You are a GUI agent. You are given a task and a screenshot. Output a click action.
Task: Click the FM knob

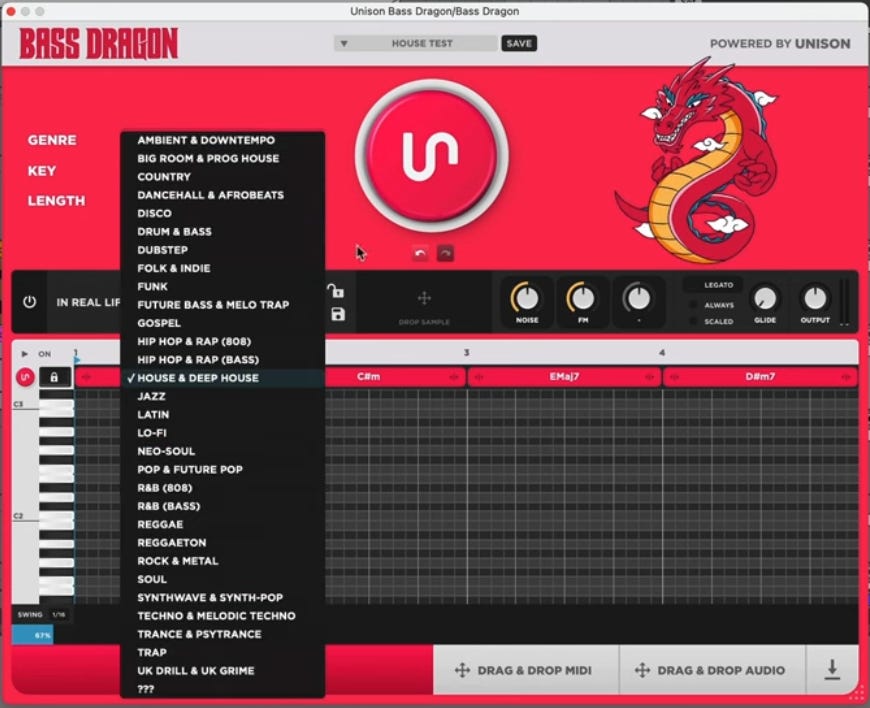coord(582,299)
